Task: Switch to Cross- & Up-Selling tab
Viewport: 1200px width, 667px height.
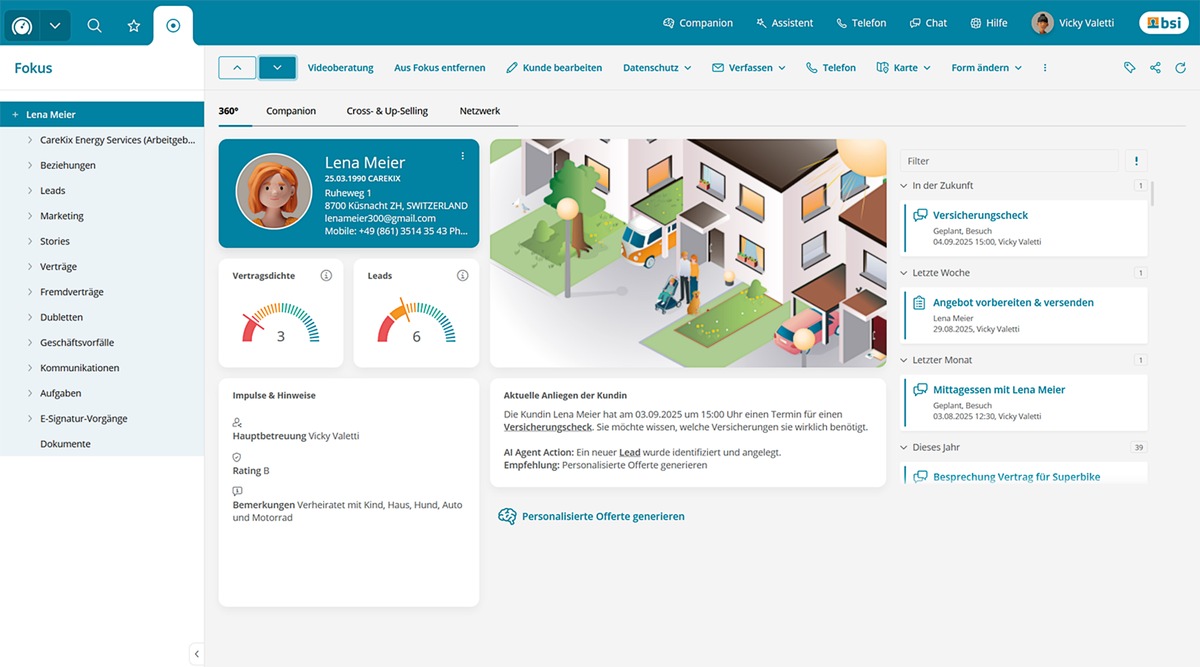Action: click(x=387, y=111)
